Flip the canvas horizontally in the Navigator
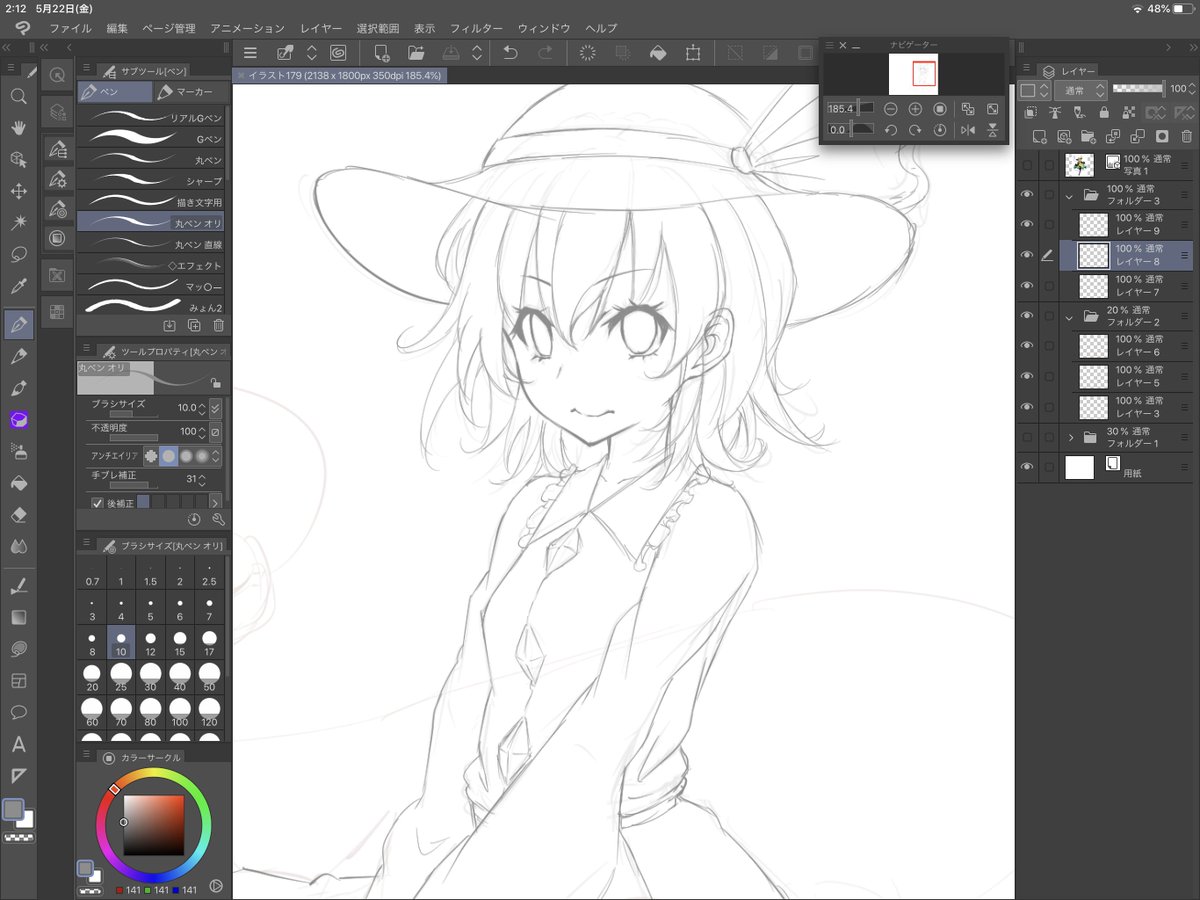1200x900 pixels. pyautogui.click(x=968, y=129)
